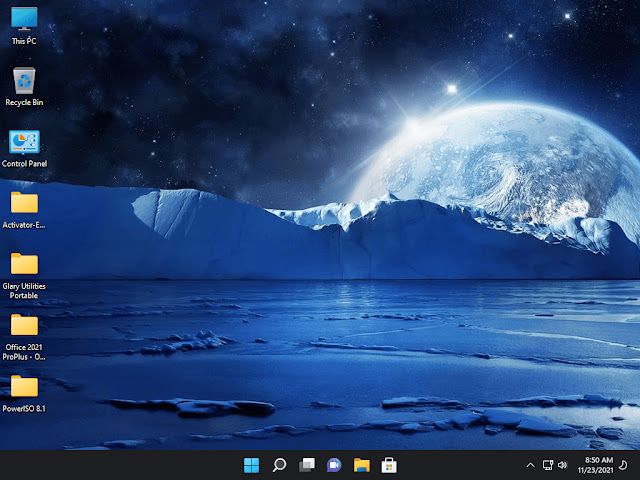Select the Glary Utilities Portable folder

[x=24, y=276]
